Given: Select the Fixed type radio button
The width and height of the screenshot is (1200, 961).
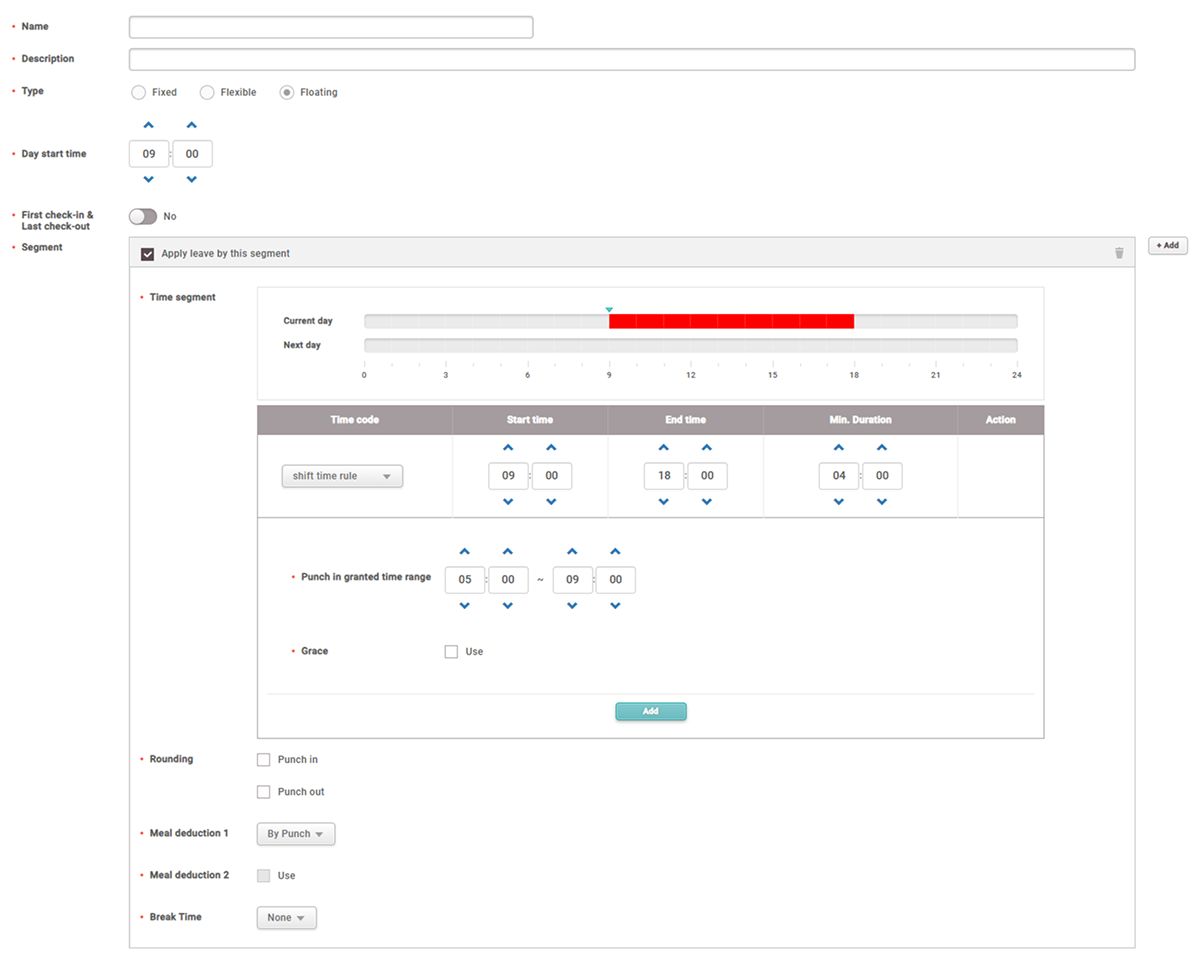Looking at the screenshot, I should [139, 92].
